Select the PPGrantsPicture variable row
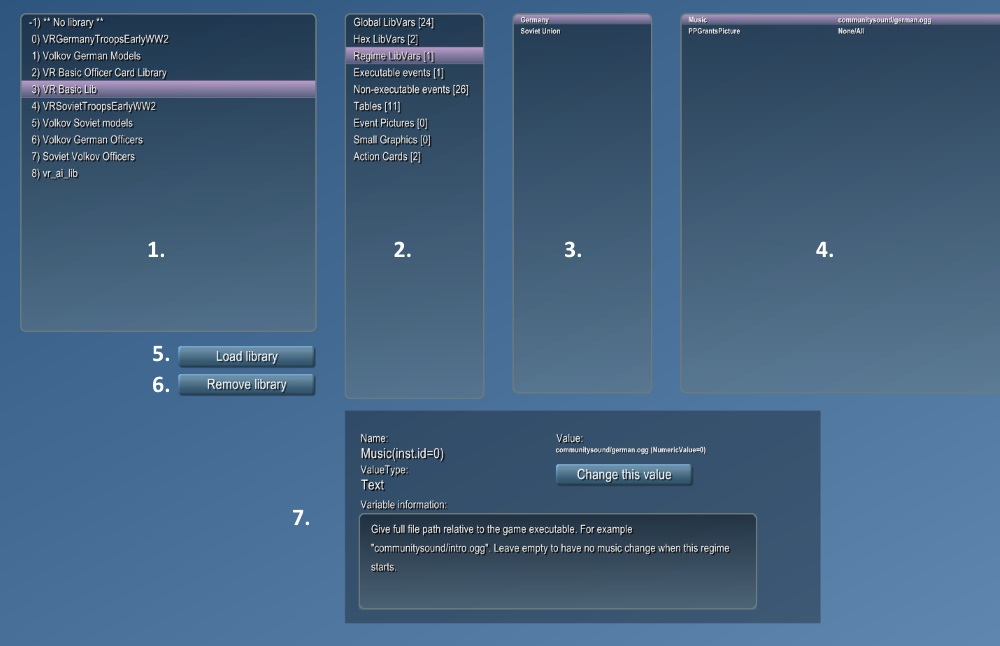This screenshot has height=646, width=1000. pyautogui.click(x=714, y=31)
